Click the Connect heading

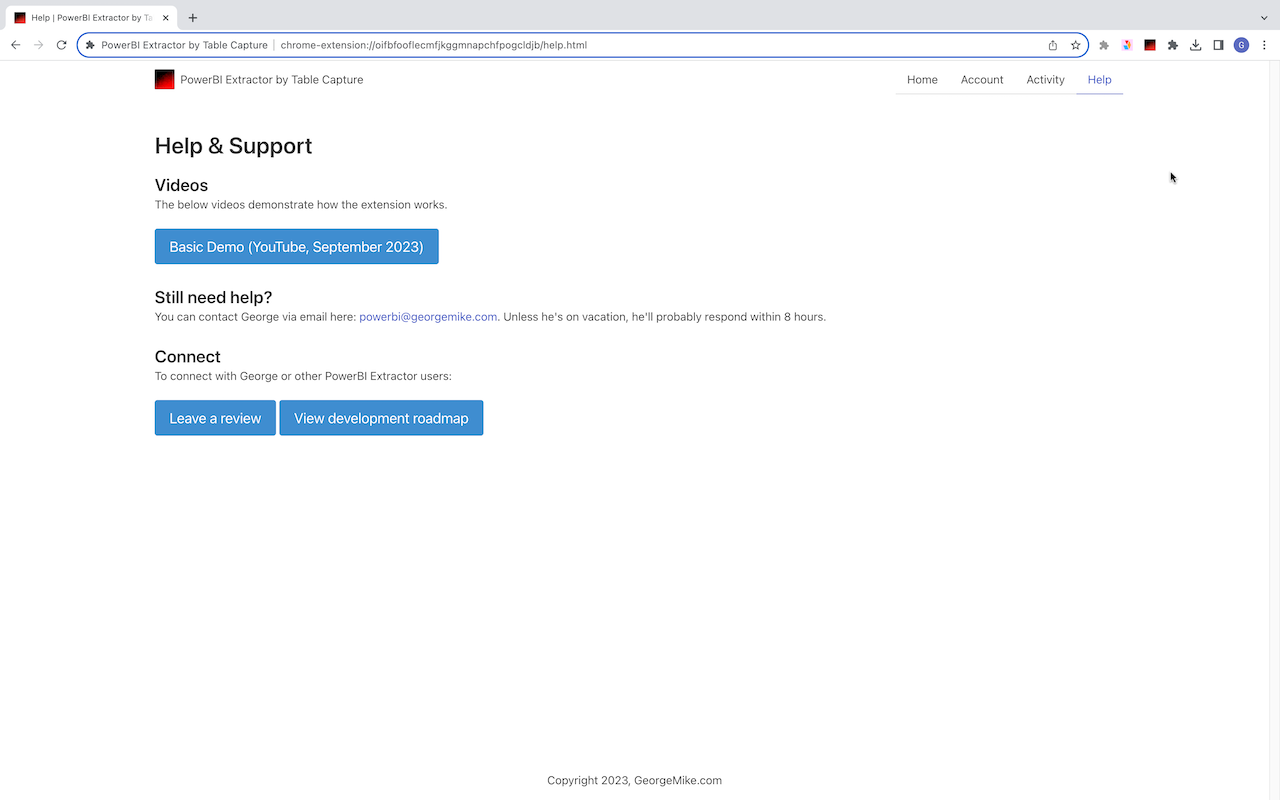(187, 357)
